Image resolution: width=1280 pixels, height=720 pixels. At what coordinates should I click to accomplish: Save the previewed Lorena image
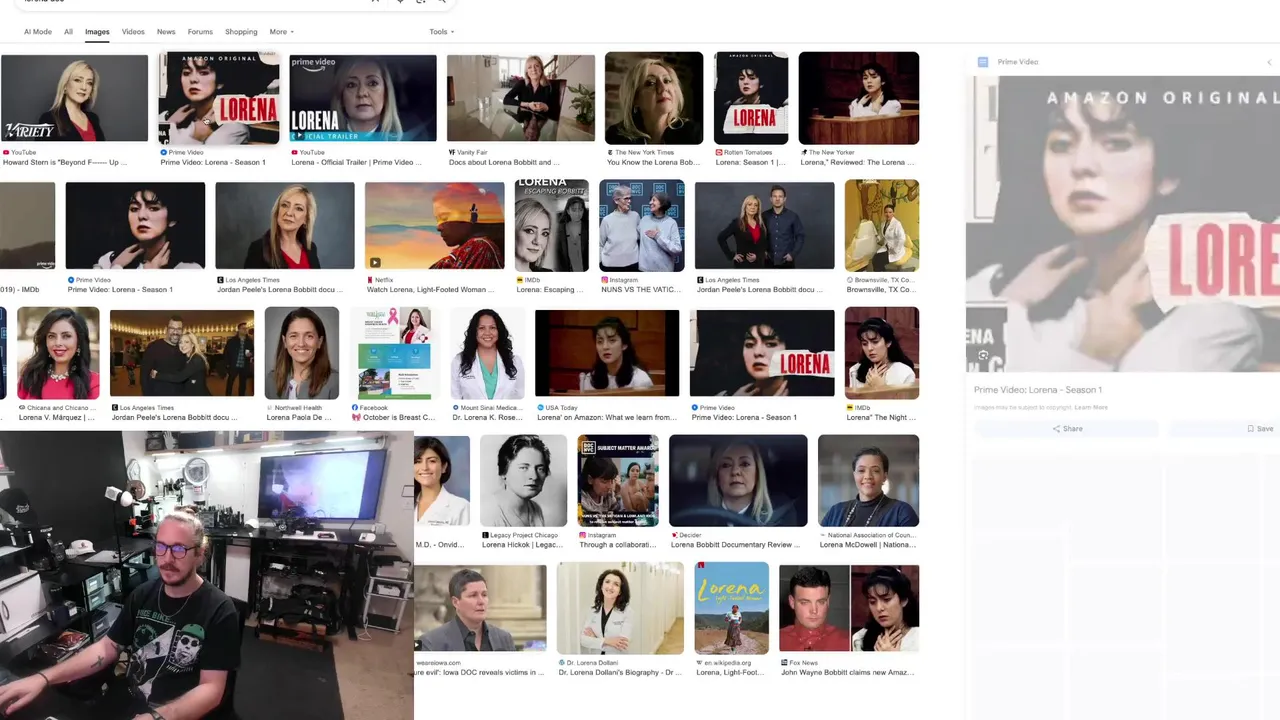pos(1260,428)
